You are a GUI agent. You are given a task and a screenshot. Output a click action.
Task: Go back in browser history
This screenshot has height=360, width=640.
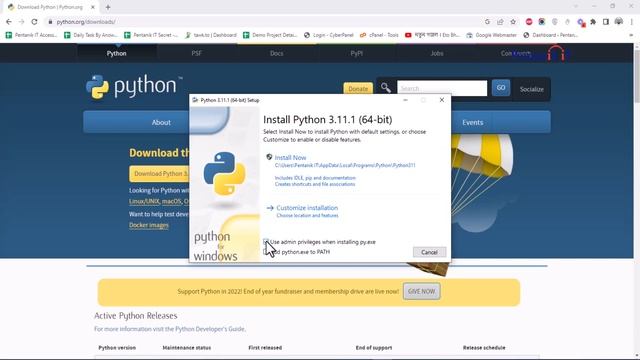[9, 22]
